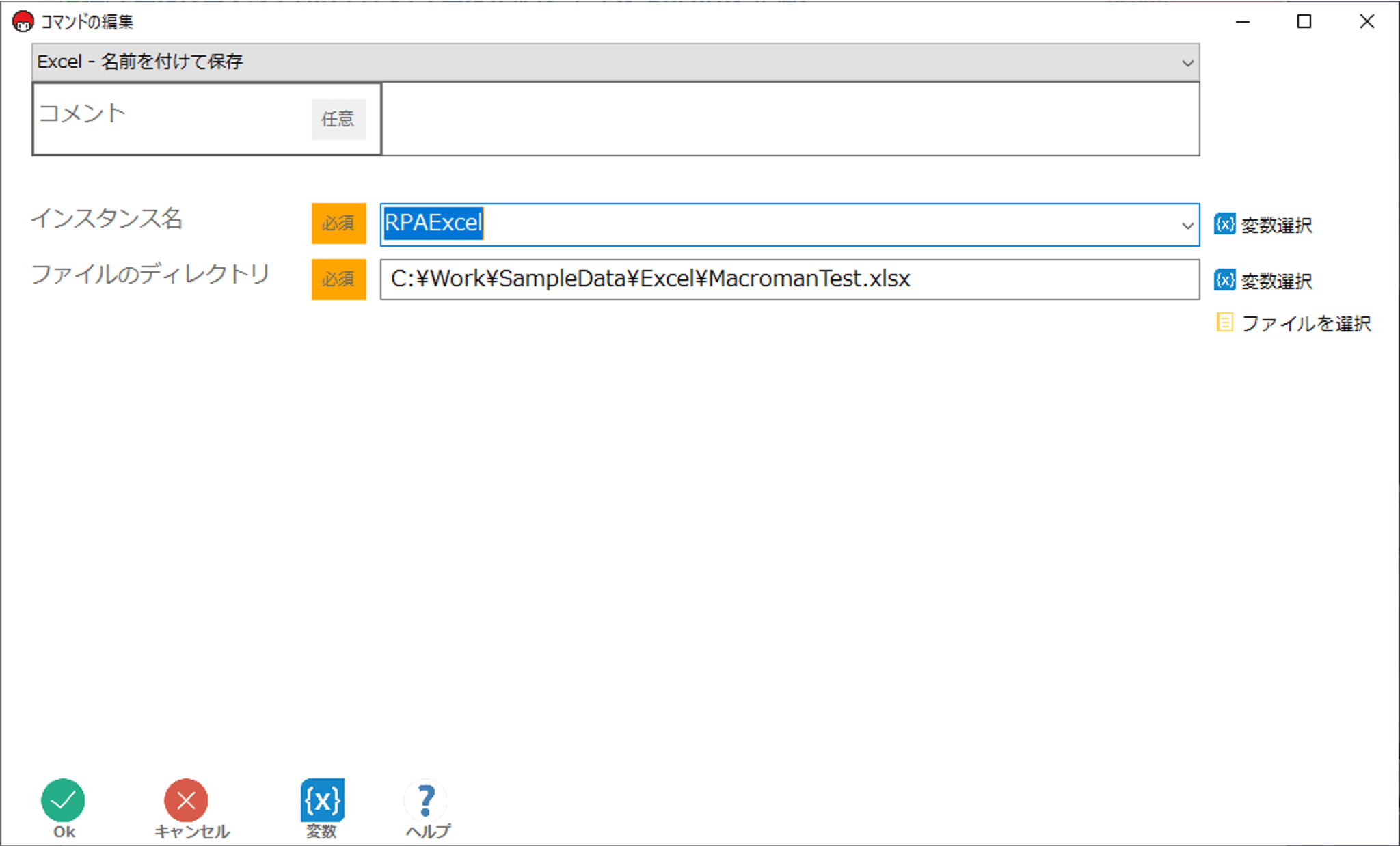The image size is (1400, 846).
Task: Click the ファイルを選択 file icon
Action: point(1224,323)
